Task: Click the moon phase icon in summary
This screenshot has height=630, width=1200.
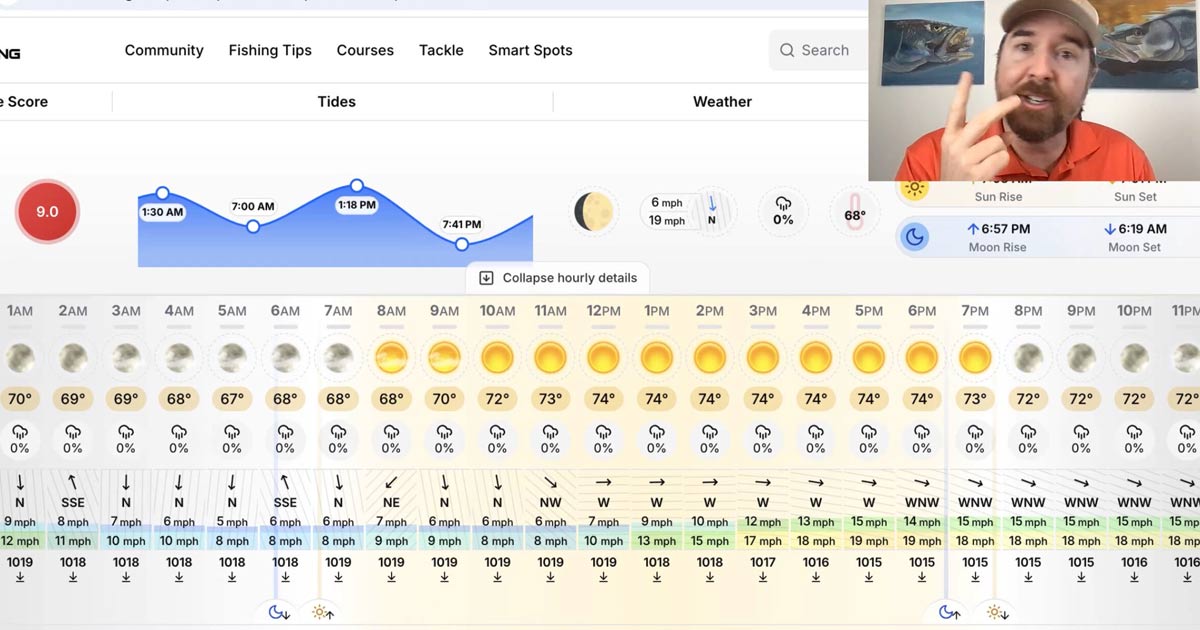Action: [x=594, y=212]
